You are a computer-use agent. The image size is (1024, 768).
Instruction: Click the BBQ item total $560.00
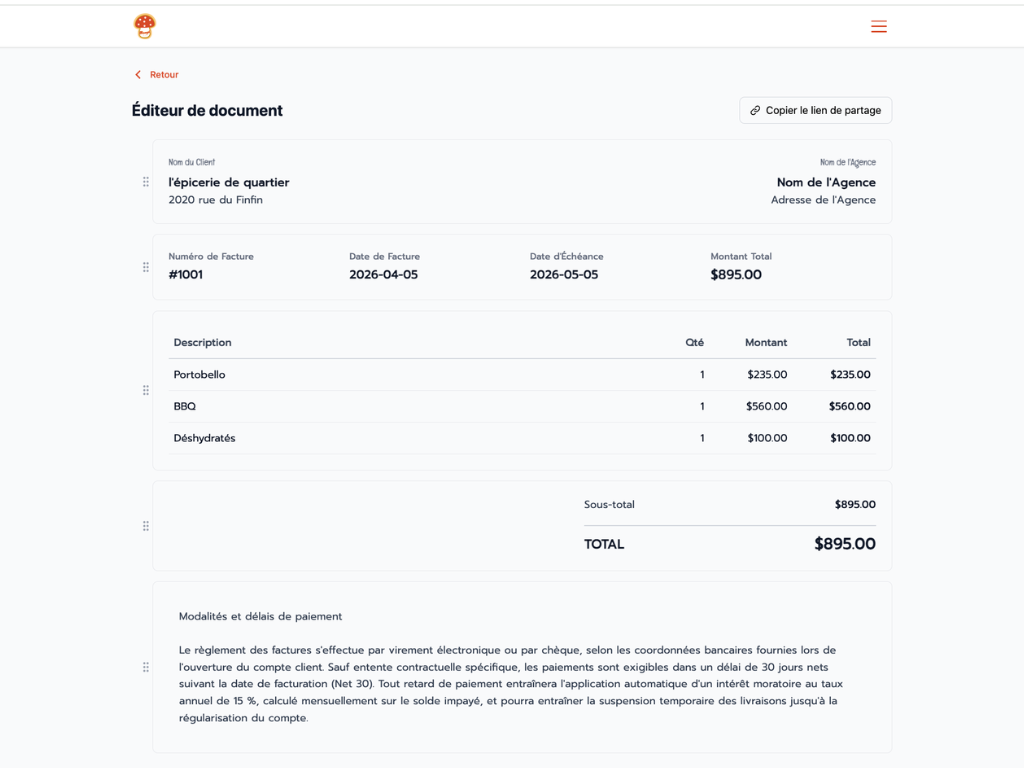[x=852, y=406]
